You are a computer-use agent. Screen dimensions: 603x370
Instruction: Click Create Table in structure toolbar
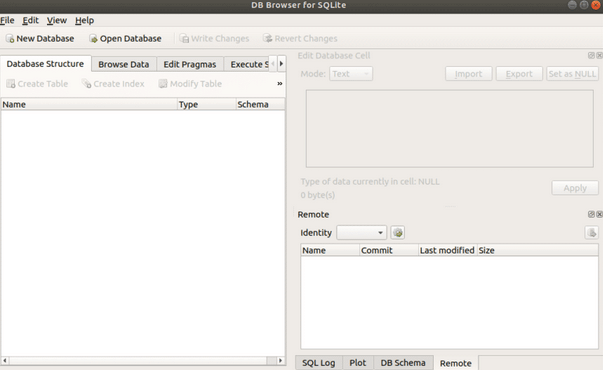(37, 84)
